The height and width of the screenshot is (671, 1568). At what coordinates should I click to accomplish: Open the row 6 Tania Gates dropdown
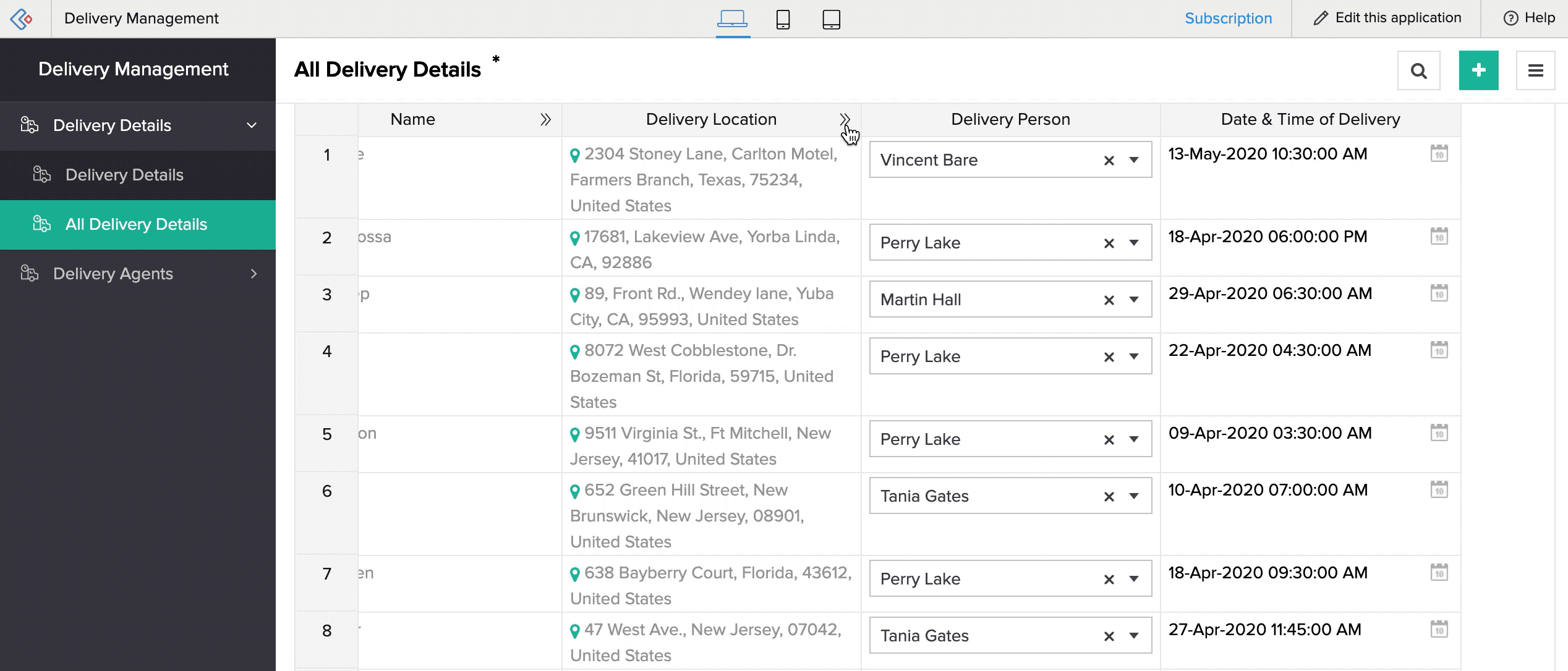(x=1134, y=496)
